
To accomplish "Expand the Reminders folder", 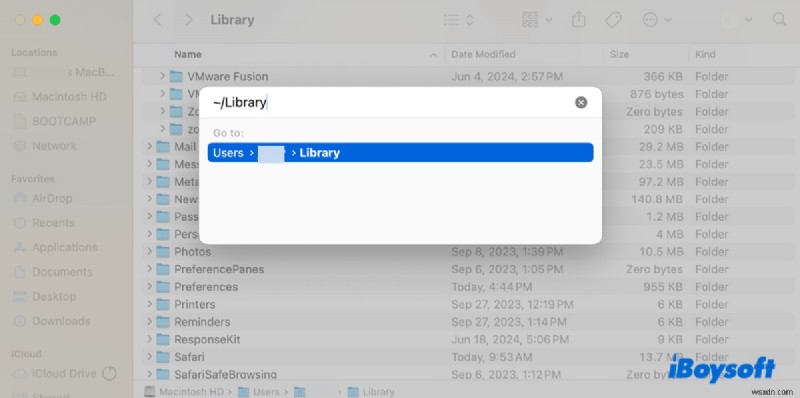I will (x=149, y=322).
